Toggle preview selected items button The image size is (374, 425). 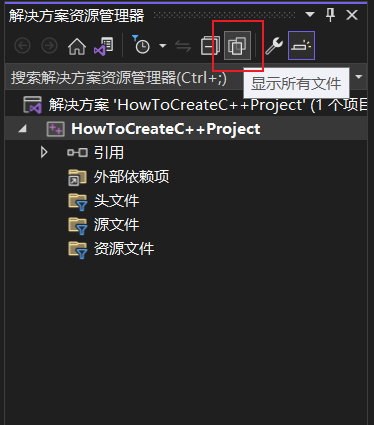pyautogui.click(x=301, y=46)
